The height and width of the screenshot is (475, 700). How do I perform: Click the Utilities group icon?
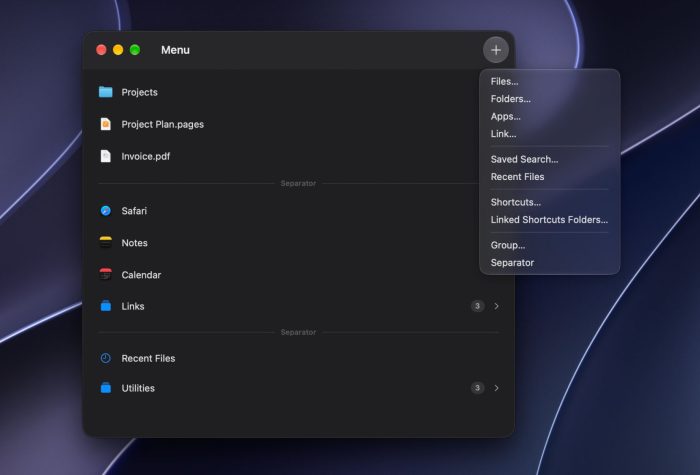(x=105, y=388)
